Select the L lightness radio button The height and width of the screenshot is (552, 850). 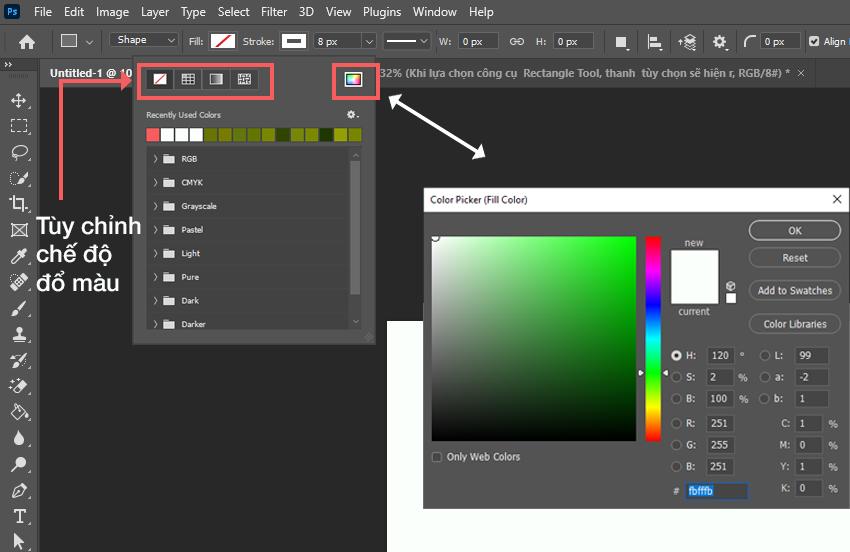(765, 356)
